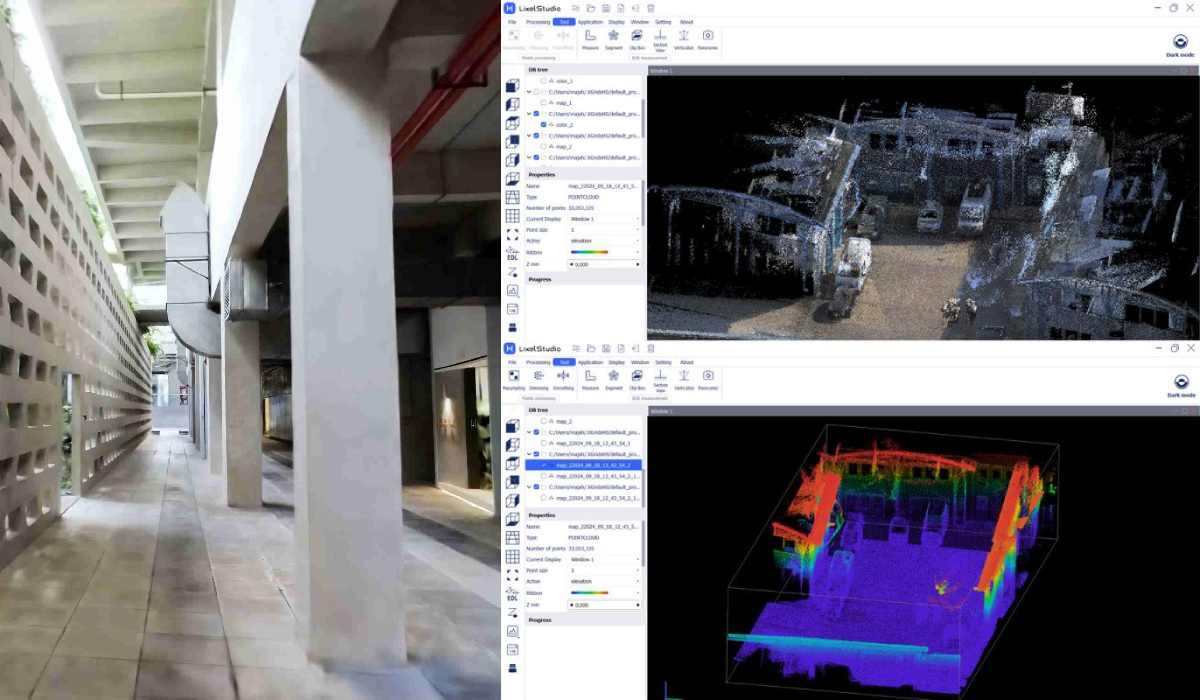Open the Setting menu
The width and height of the screenshot is (1200, 700).
pos(664,21)
